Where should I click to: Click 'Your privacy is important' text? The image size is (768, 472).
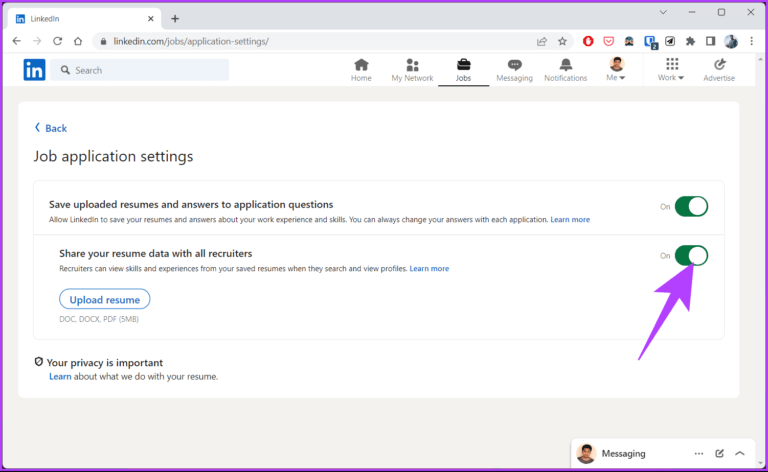[x=104, y=363]
